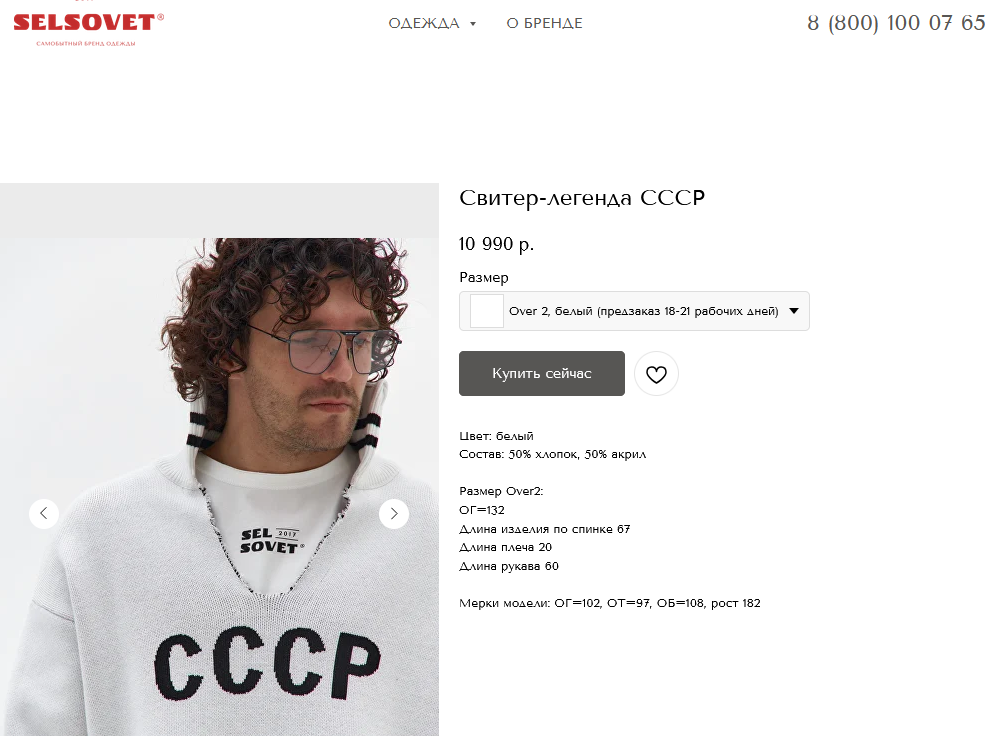The width and height of the screenshot is (994, 736).
Task: Go to the О БРЕНДЕ page
Action: pyautogui.click(x=544, y=23)
